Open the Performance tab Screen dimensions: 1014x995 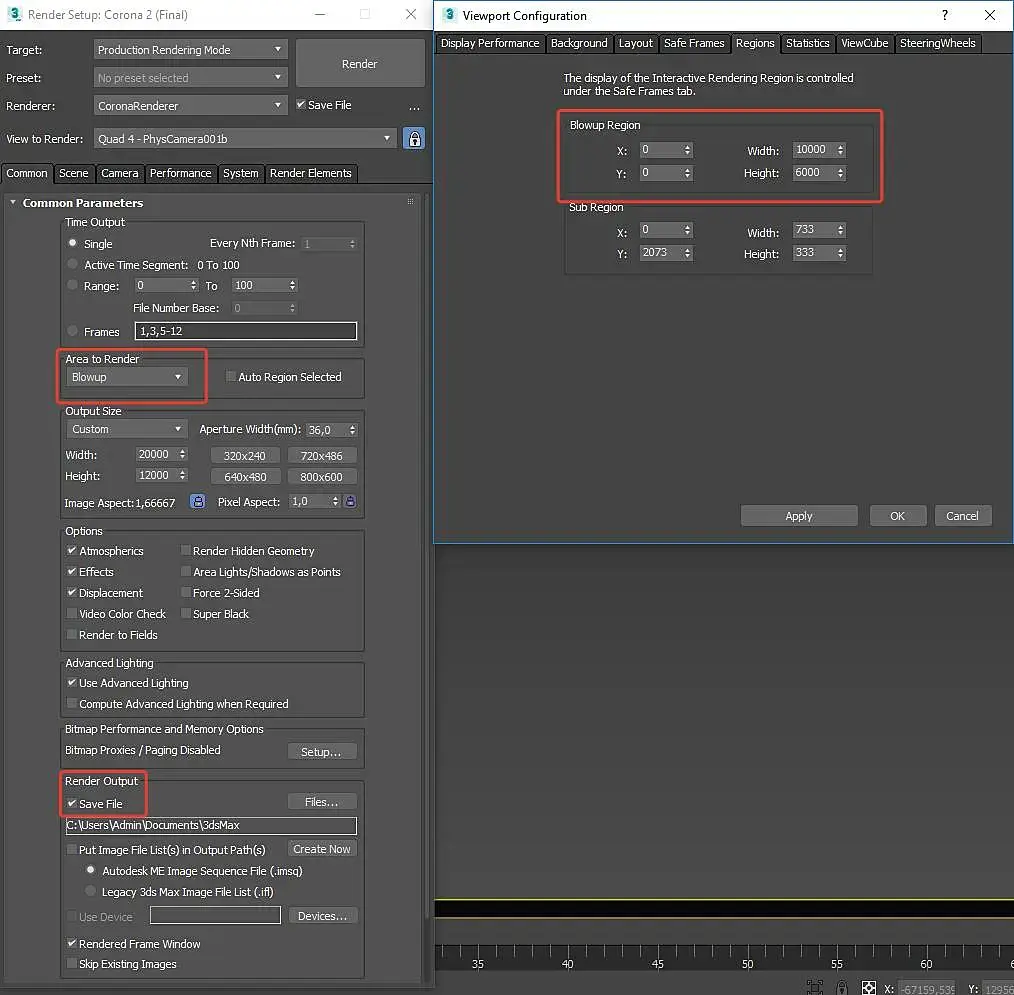[x=180, y=173]
